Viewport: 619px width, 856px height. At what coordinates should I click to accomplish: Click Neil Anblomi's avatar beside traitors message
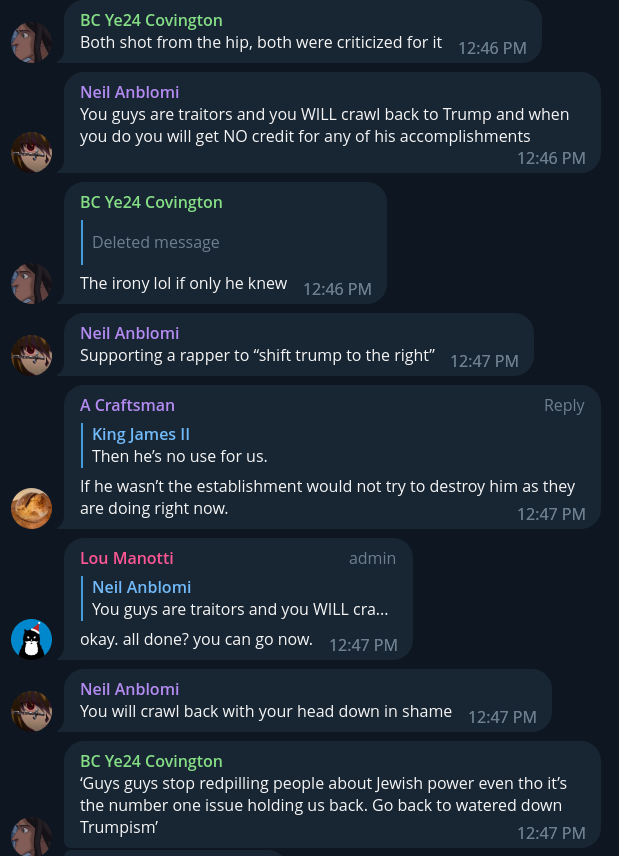pyautogui.click(x=32, y=152)
